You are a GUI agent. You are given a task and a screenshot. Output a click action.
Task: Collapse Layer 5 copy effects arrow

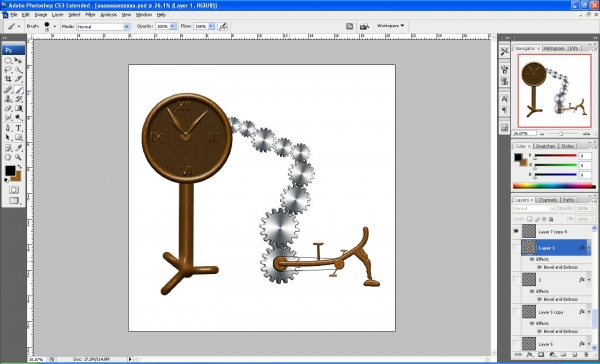589,312
